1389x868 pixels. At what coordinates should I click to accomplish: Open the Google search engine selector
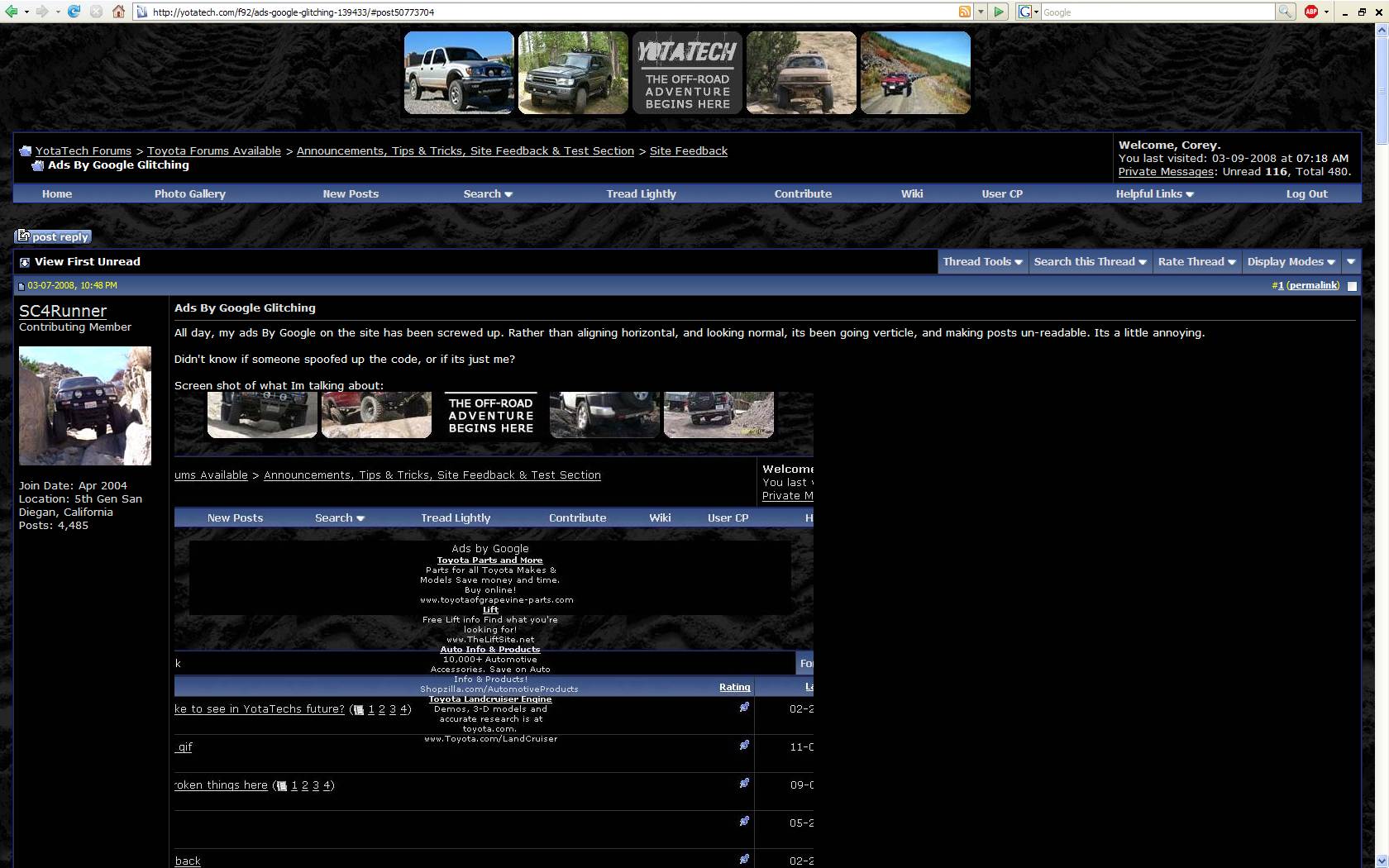tap(1028, 12)
